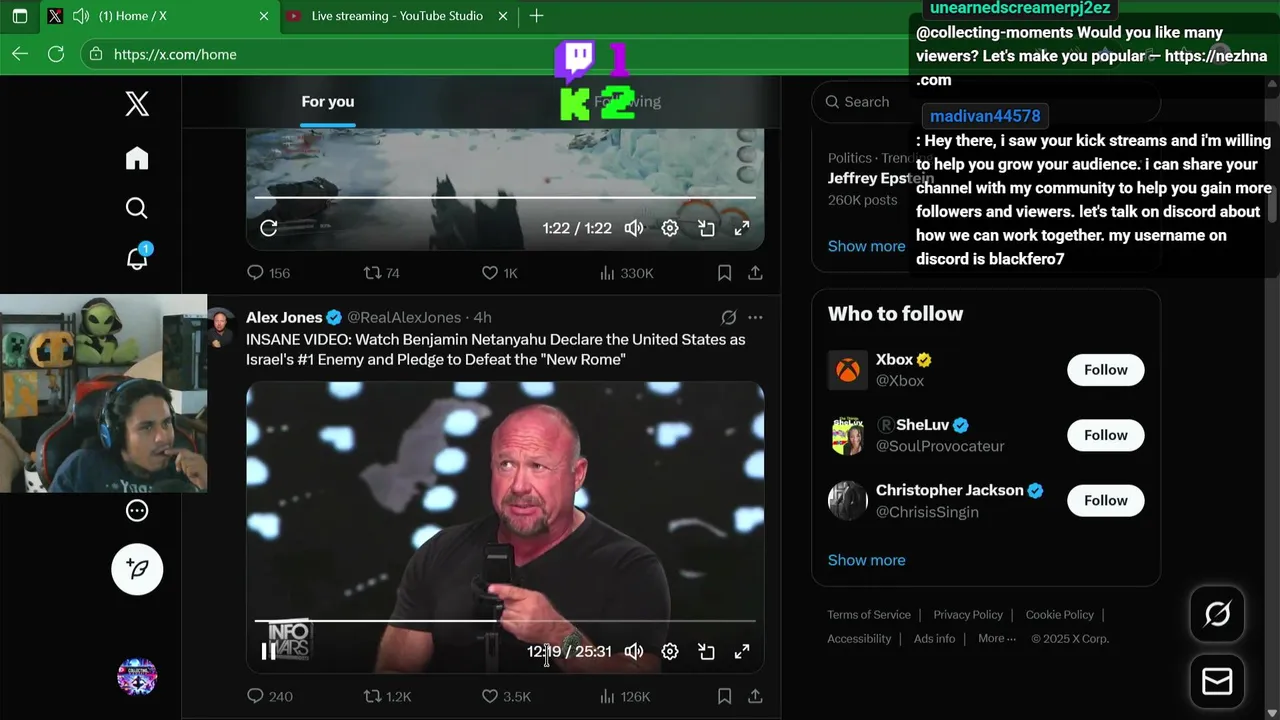
Task: Fullscreen the Alex Jones video
Action: (742, 652)
